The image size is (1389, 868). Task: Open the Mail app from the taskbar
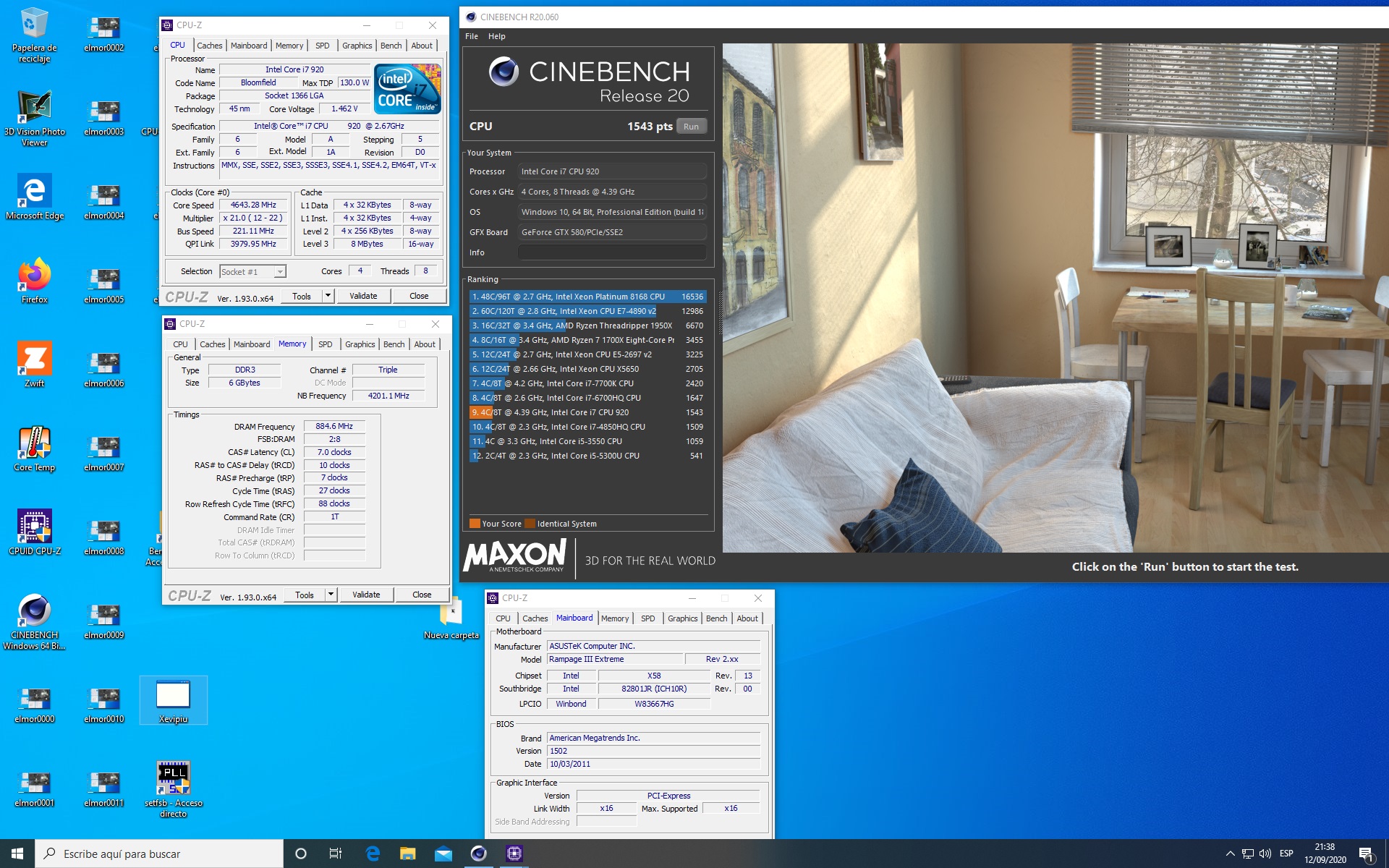coord(443,854)
